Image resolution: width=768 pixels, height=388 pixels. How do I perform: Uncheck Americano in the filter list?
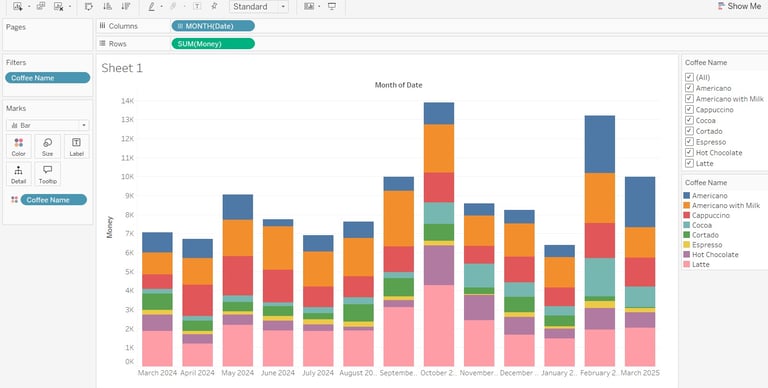pos(689,88)
